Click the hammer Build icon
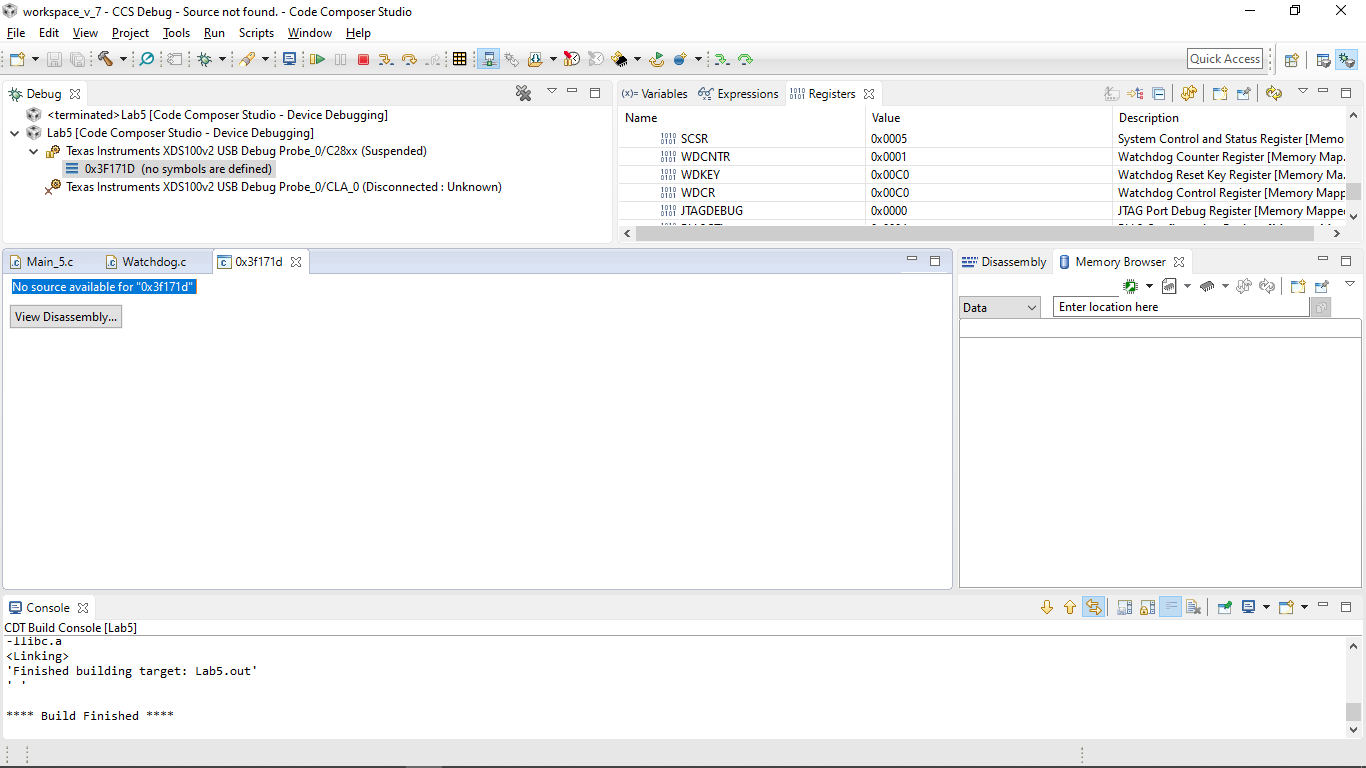The width and height of the screenshot is (1366, 768). pos(105,59)
